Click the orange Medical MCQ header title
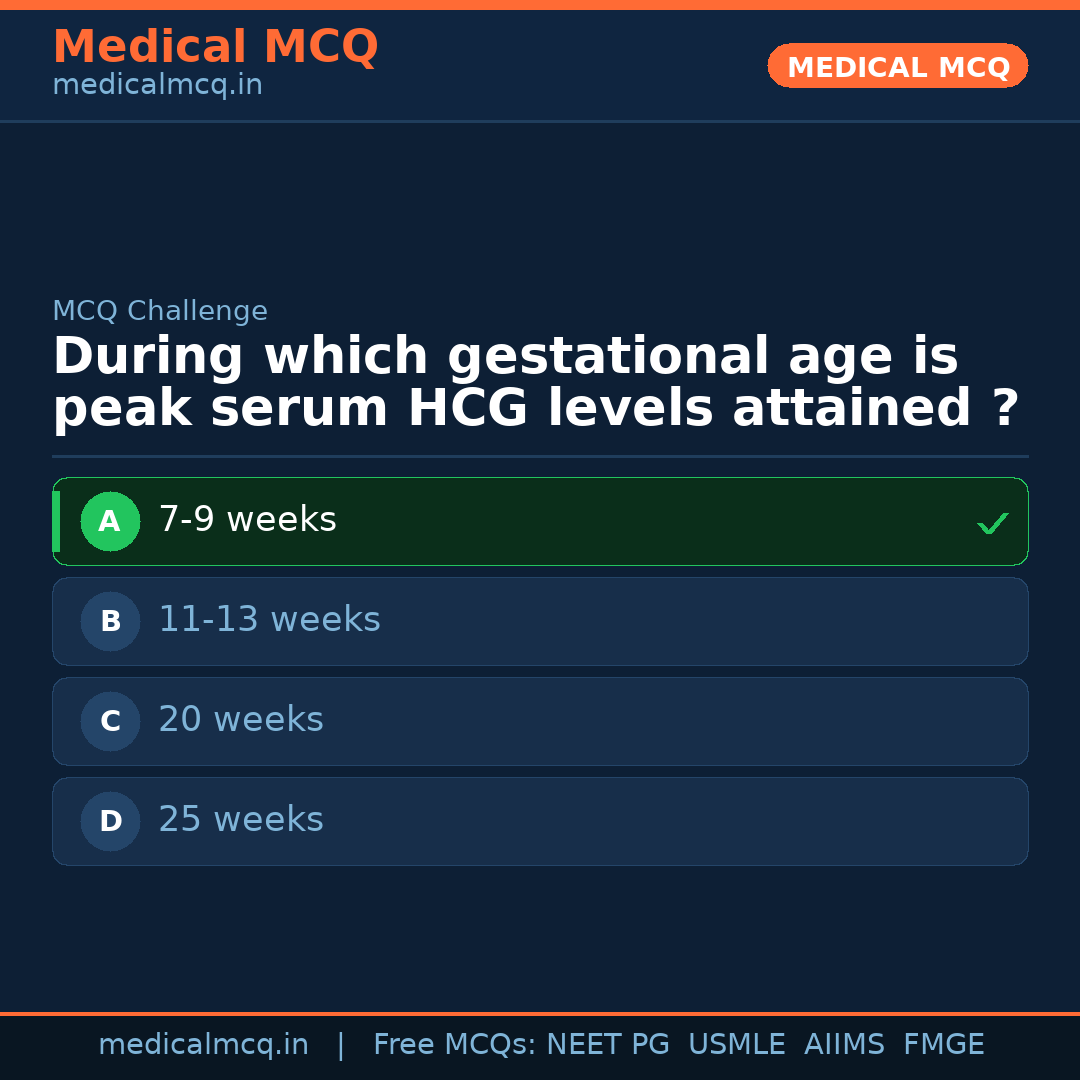This screenshot has width=1080, height=1080. pyautogui.click(x=215, y=47)
